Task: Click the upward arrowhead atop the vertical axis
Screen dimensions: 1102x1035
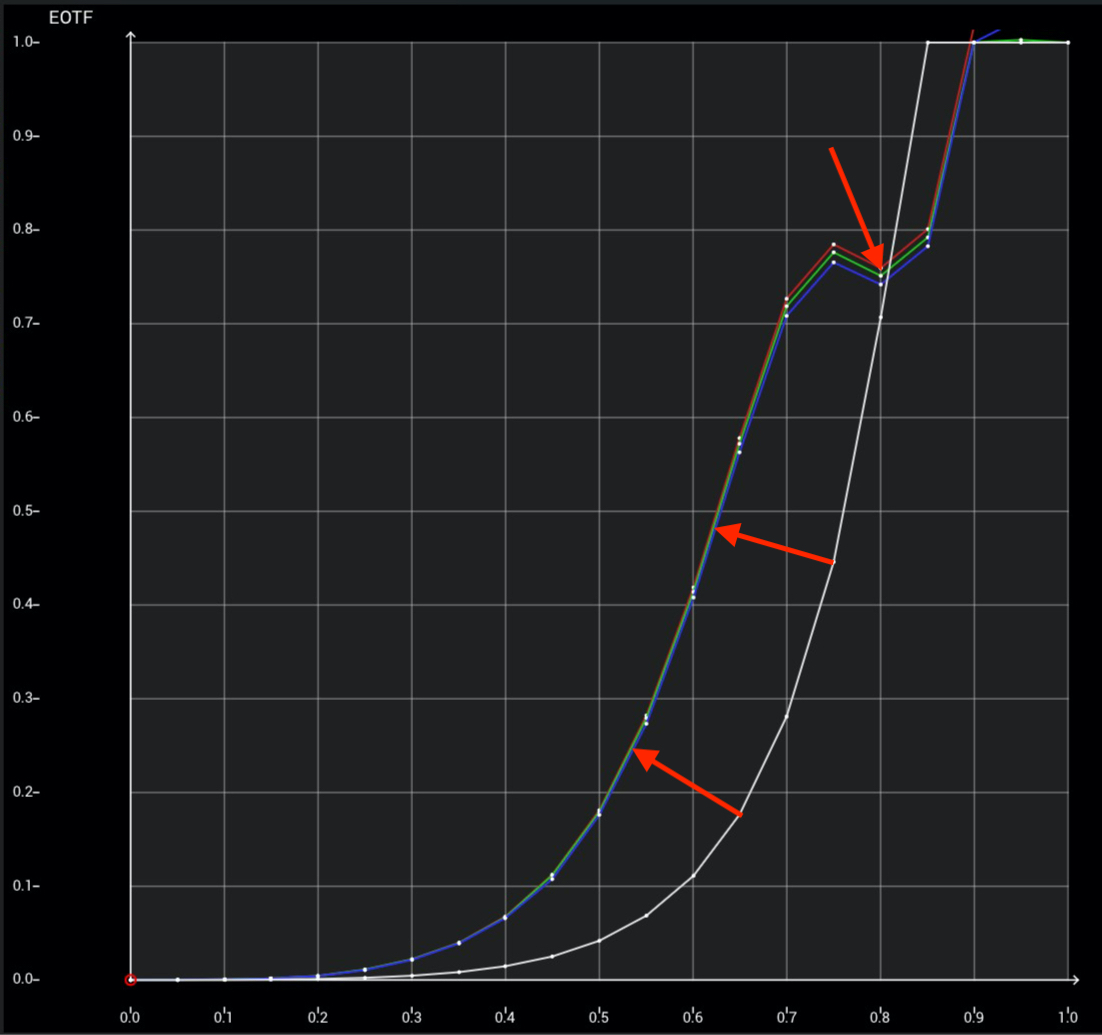Action: 131,38
